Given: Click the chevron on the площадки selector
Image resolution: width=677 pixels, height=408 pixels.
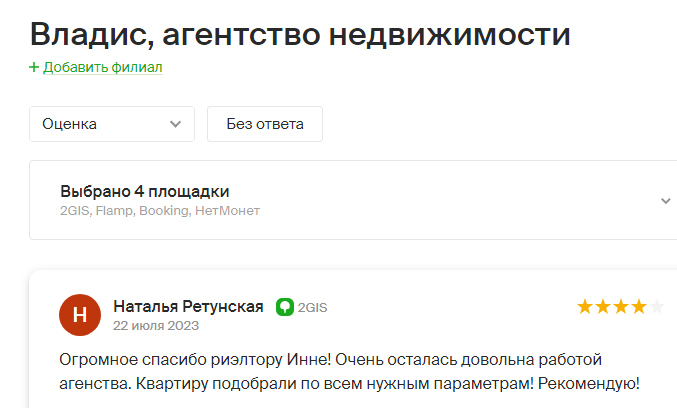Looking at the screenshot, I should point(666,201).
